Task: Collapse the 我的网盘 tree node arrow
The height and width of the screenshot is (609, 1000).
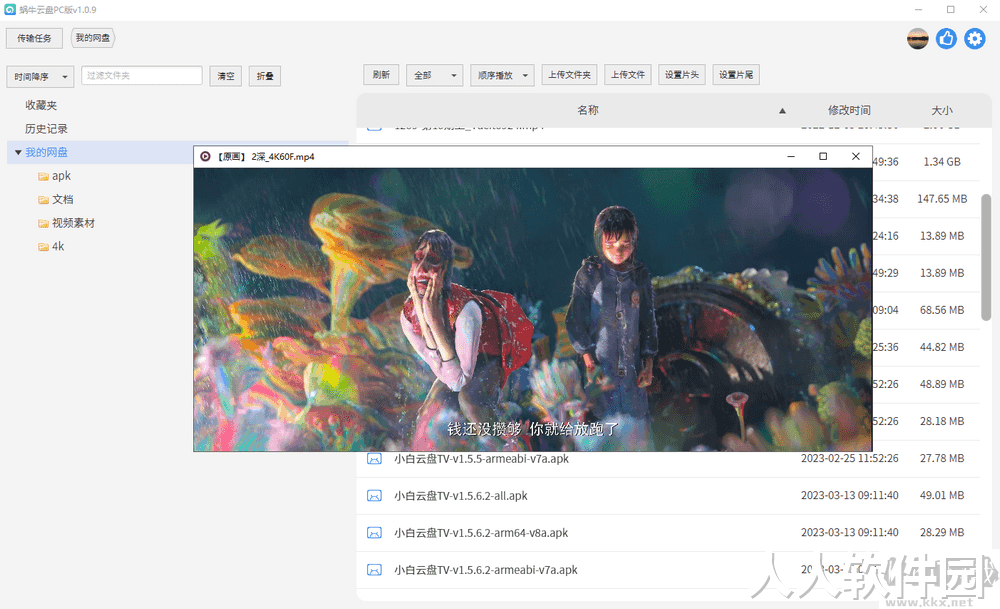Action: [18, 152]
